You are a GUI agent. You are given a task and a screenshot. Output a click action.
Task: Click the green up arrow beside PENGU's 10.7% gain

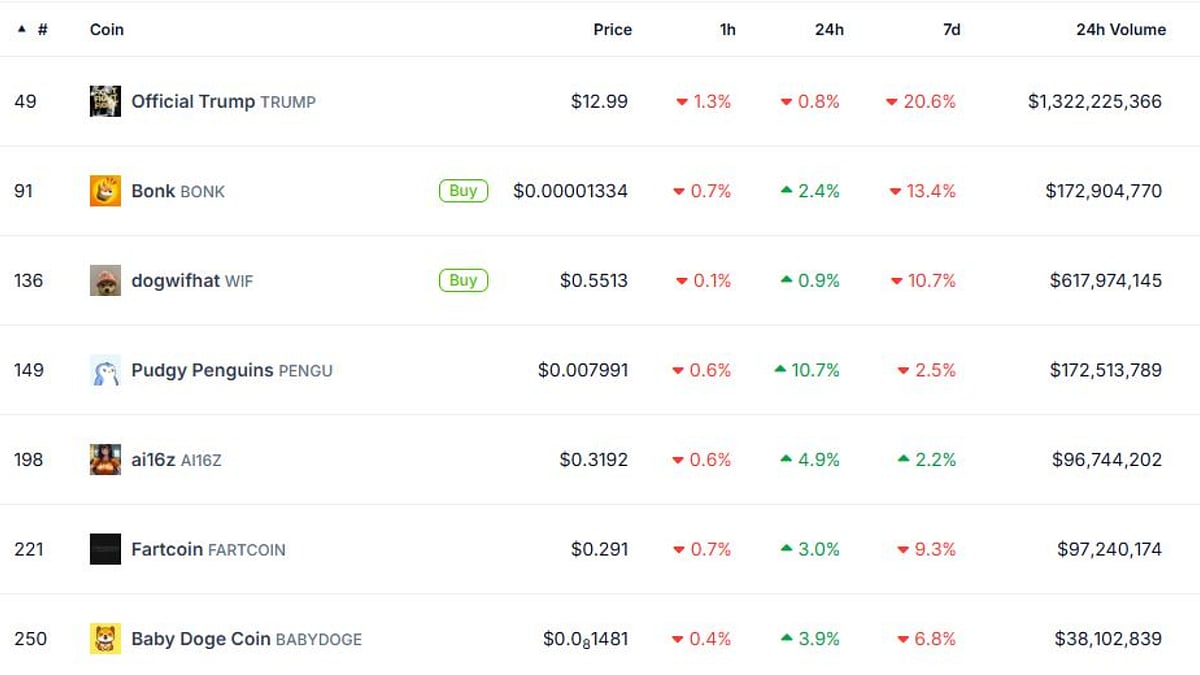click(781, 370)
